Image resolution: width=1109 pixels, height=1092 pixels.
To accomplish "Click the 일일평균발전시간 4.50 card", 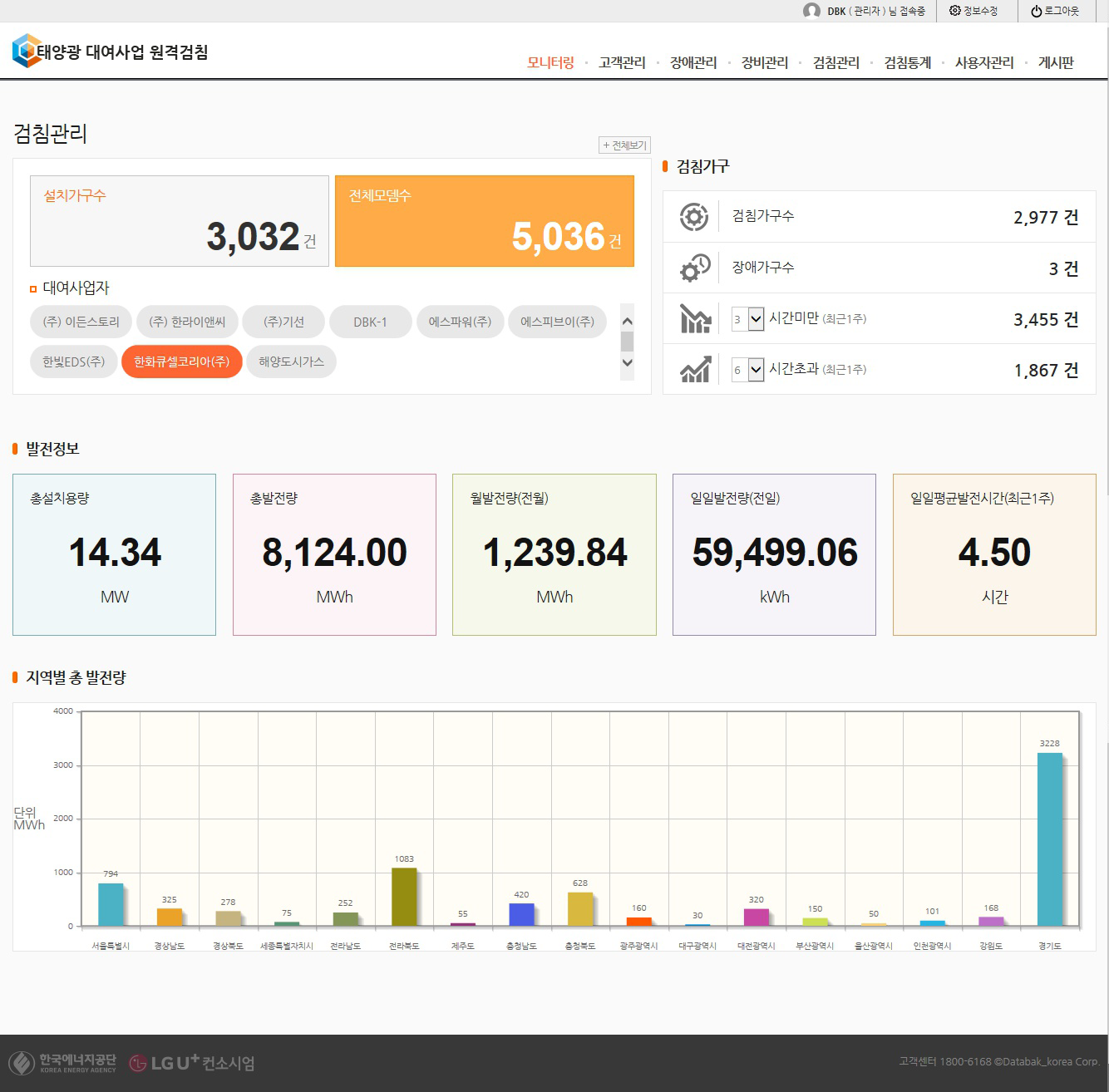I will (994, 554).
